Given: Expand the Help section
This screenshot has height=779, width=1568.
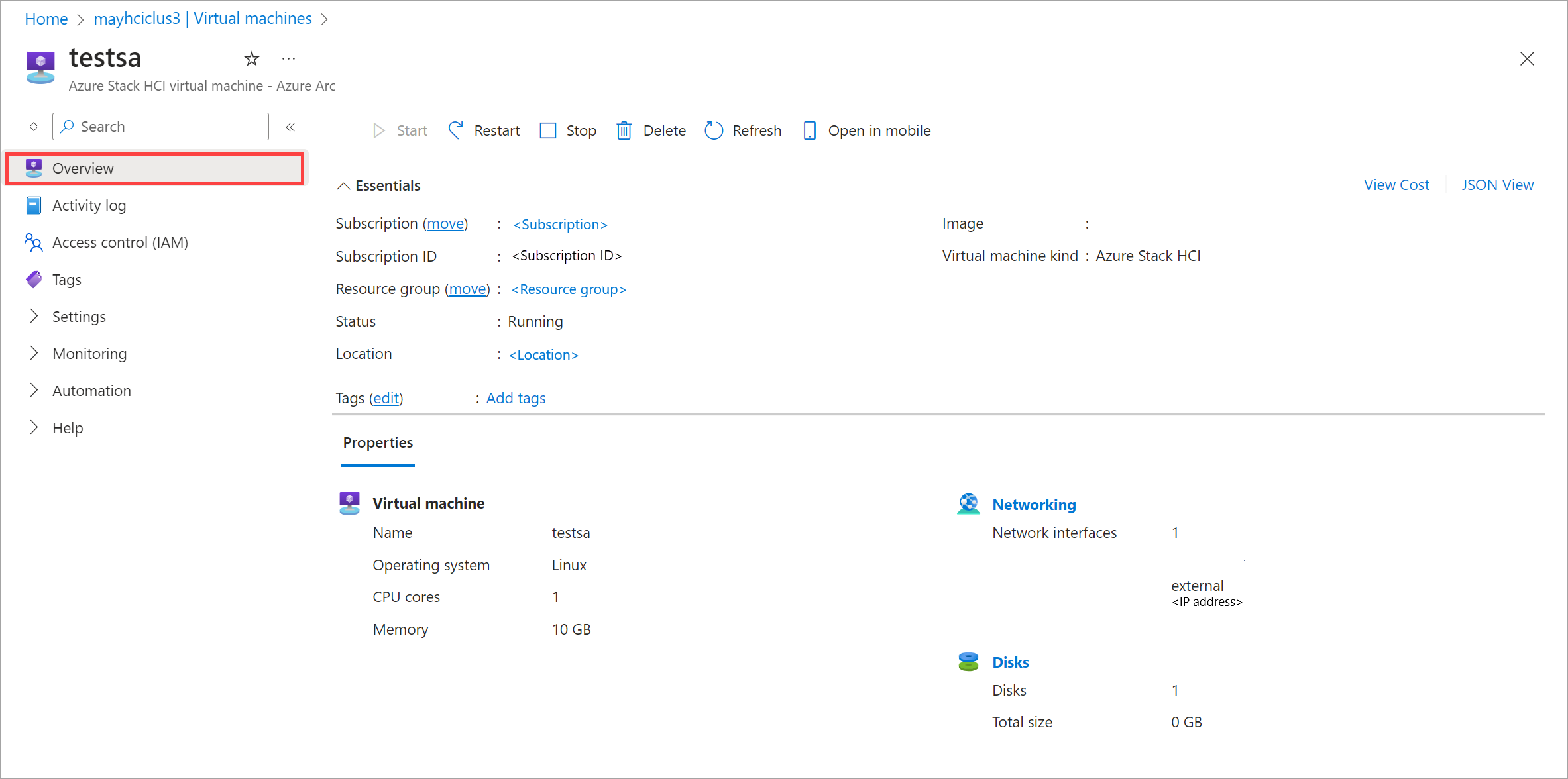Looking at the screenshot, I should coord(34,428).
